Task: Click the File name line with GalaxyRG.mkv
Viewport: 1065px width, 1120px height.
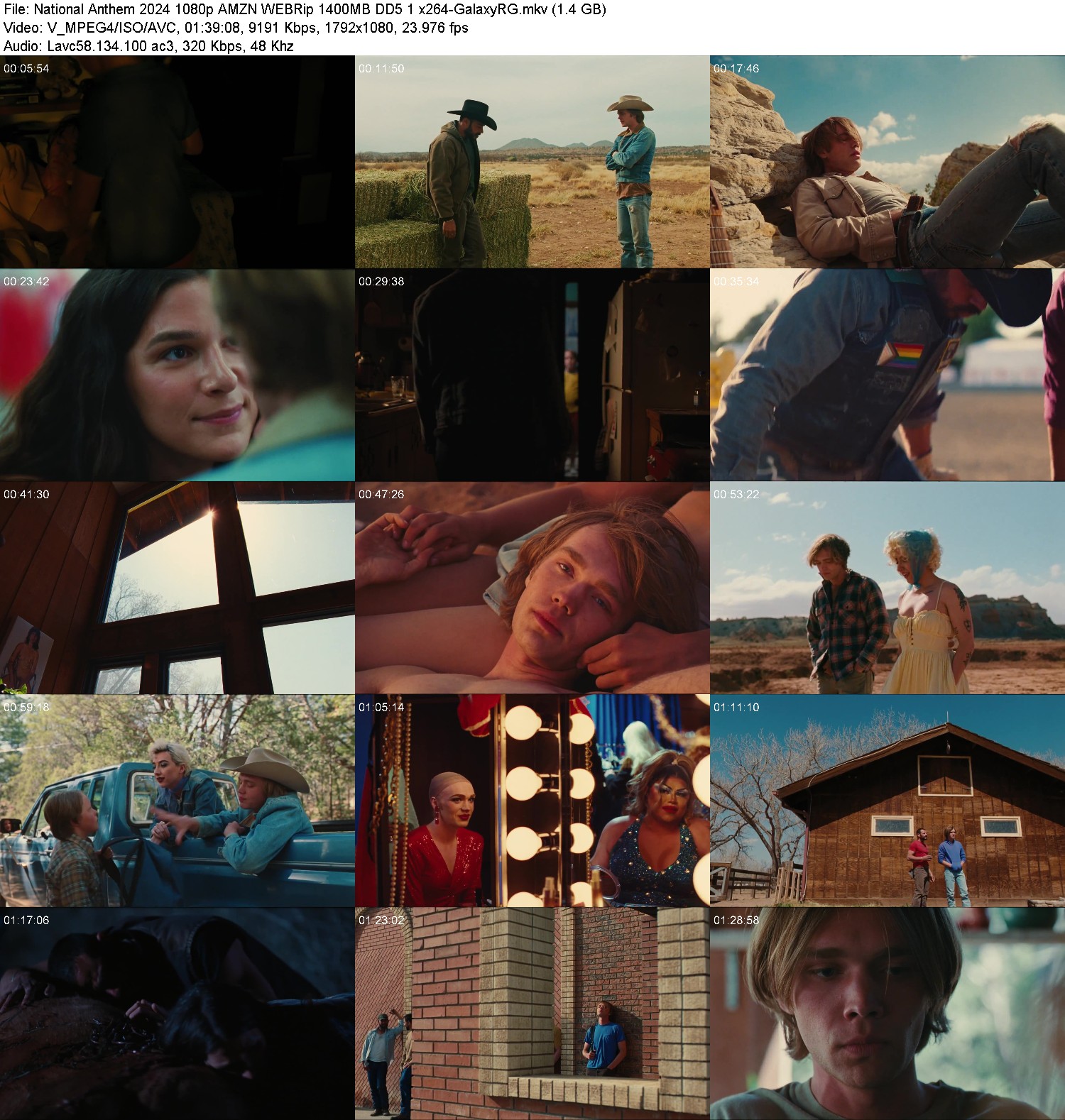Action: coord(305,10)
